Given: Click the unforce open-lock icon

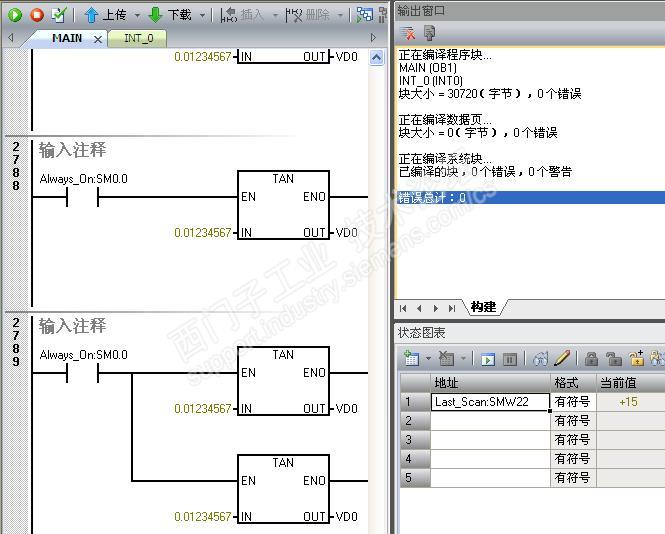Looking at the screenshot, I should tap(613, 359).
